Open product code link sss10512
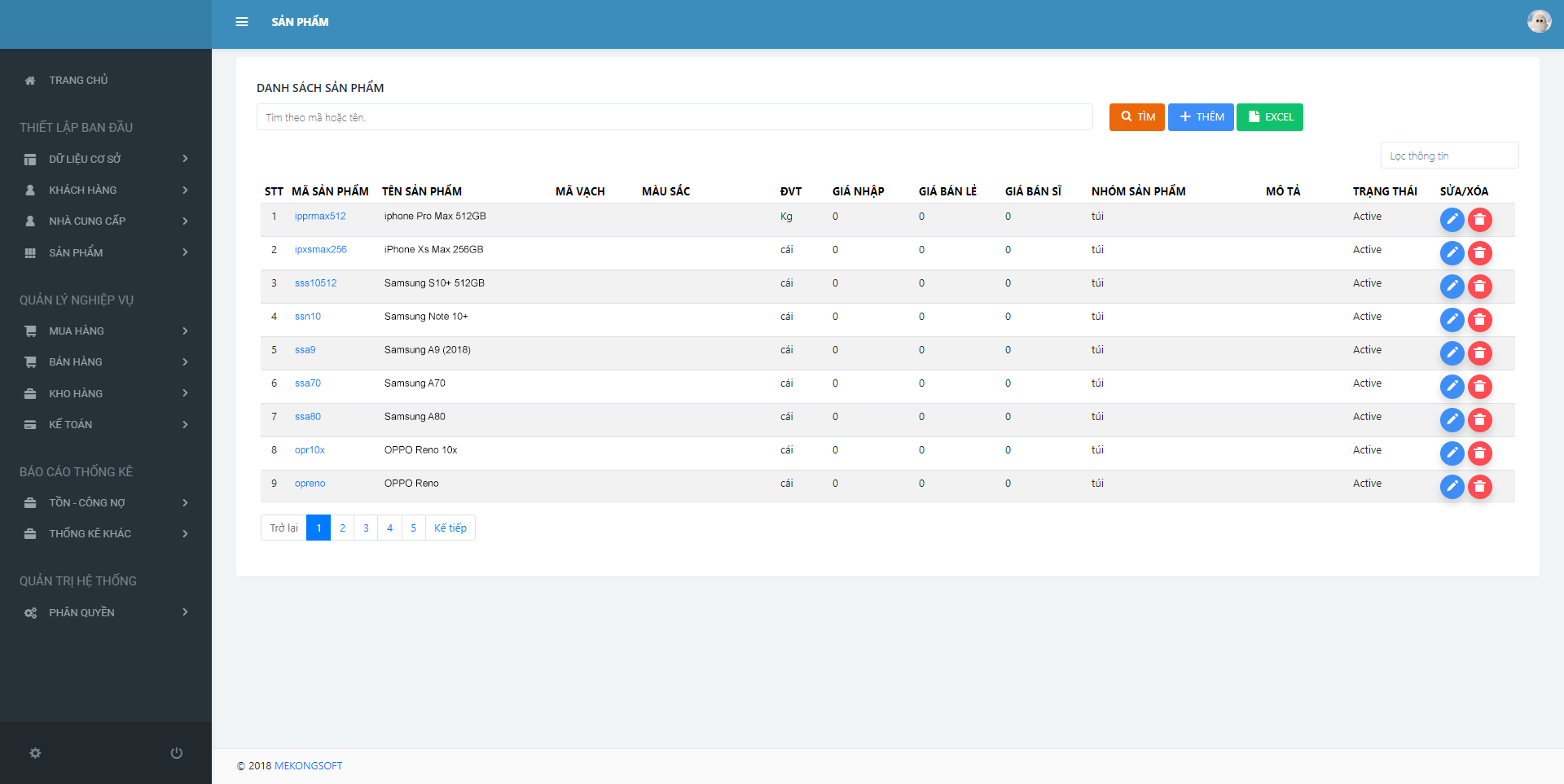The height and width of the screenshot is (784, 1564). 315,283
